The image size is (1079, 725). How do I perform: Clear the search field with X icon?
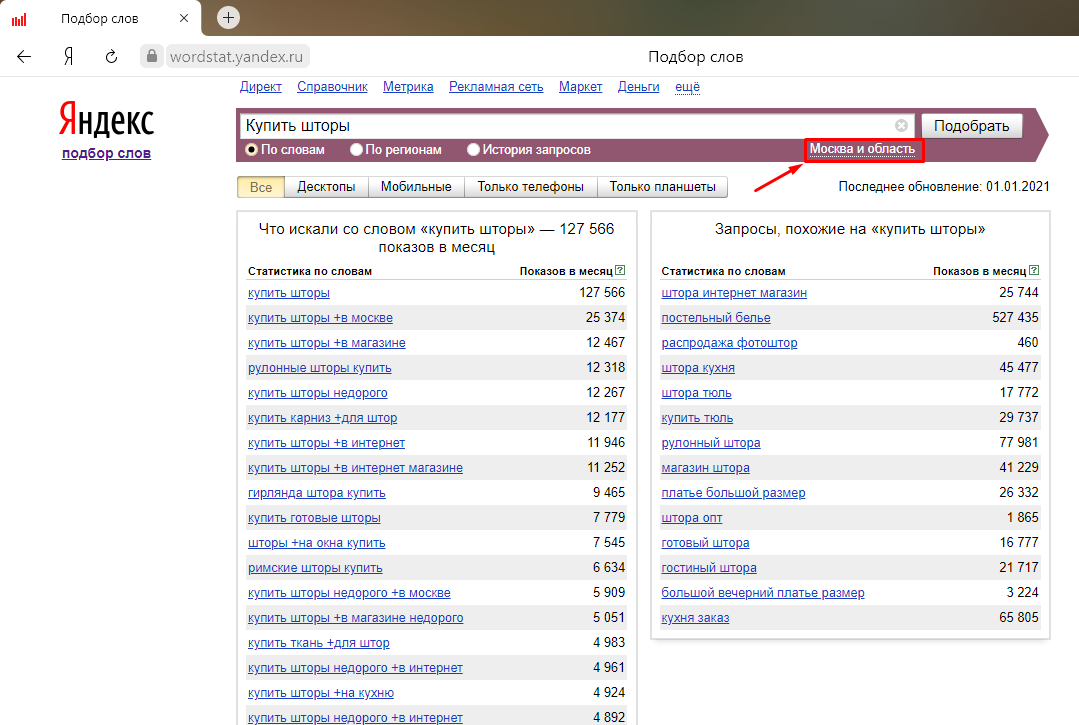click(x=901, y=125)
